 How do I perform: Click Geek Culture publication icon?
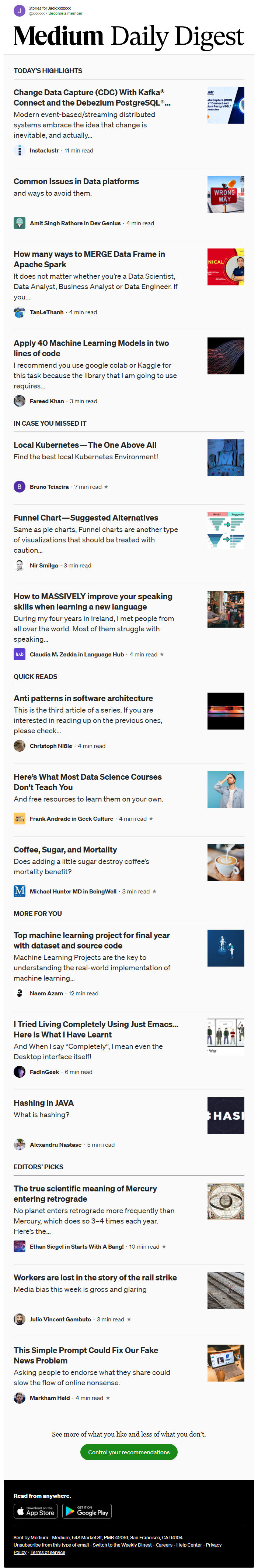(20, 819)
